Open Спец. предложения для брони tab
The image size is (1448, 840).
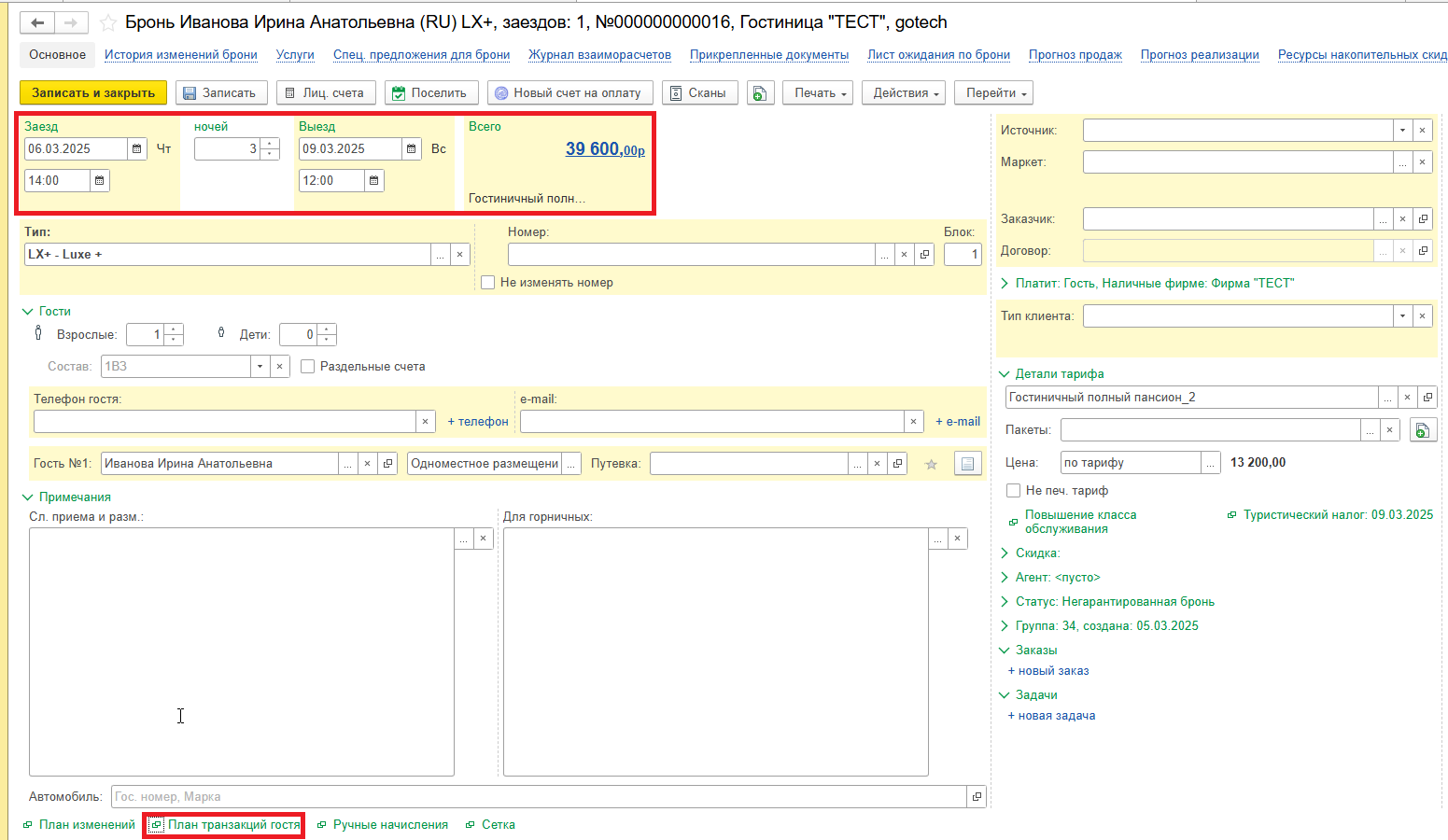pyautogui.click(x=422, y=54)
